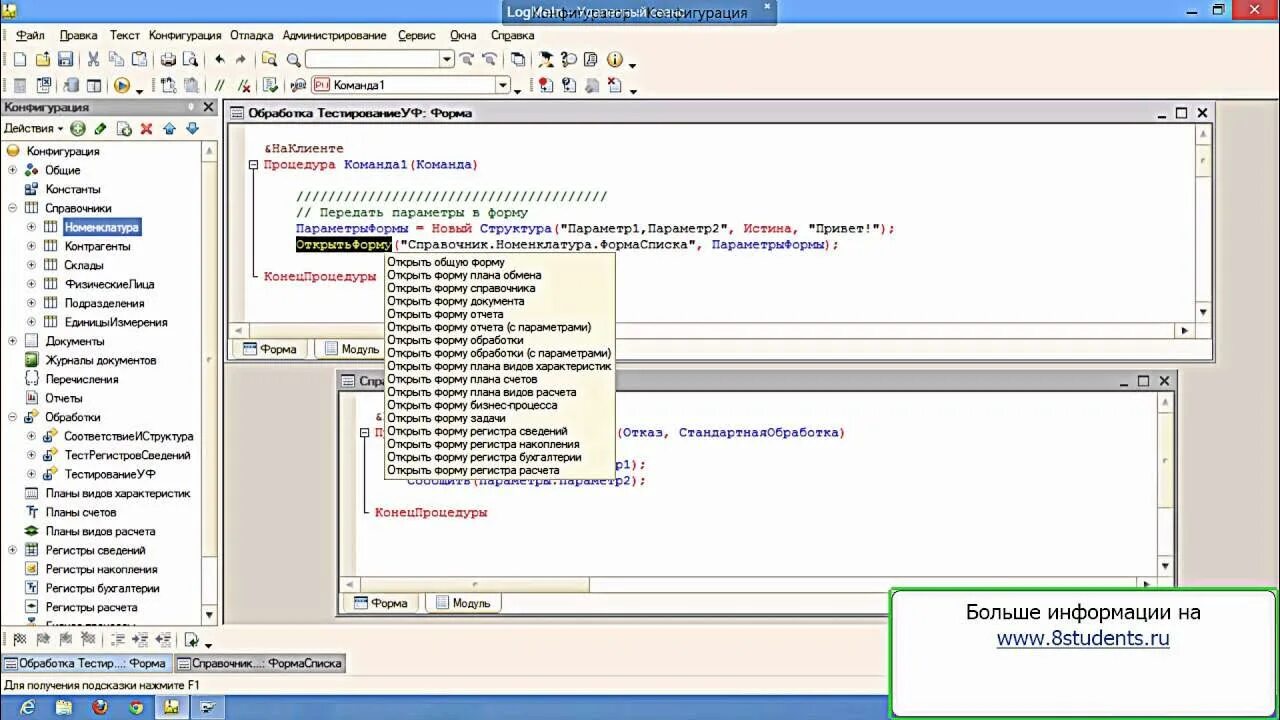
Task: Open the search field dropdown arrow
Action: pyautogui.click(x=447, y=60)
